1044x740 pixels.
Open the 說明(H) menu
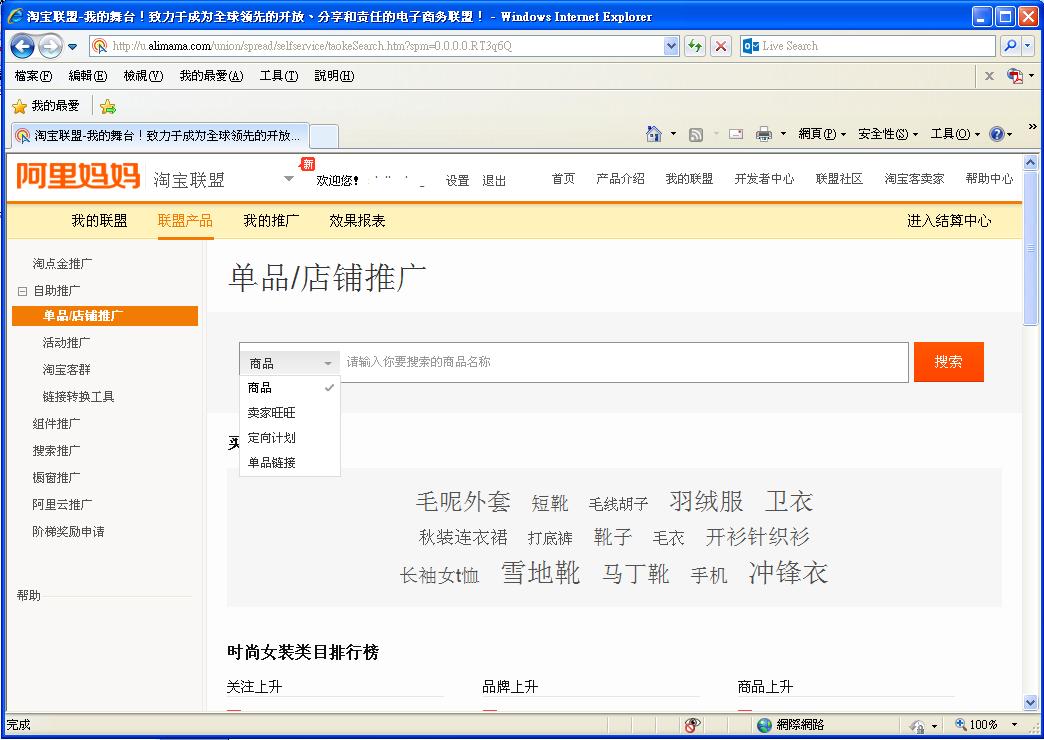334,76
